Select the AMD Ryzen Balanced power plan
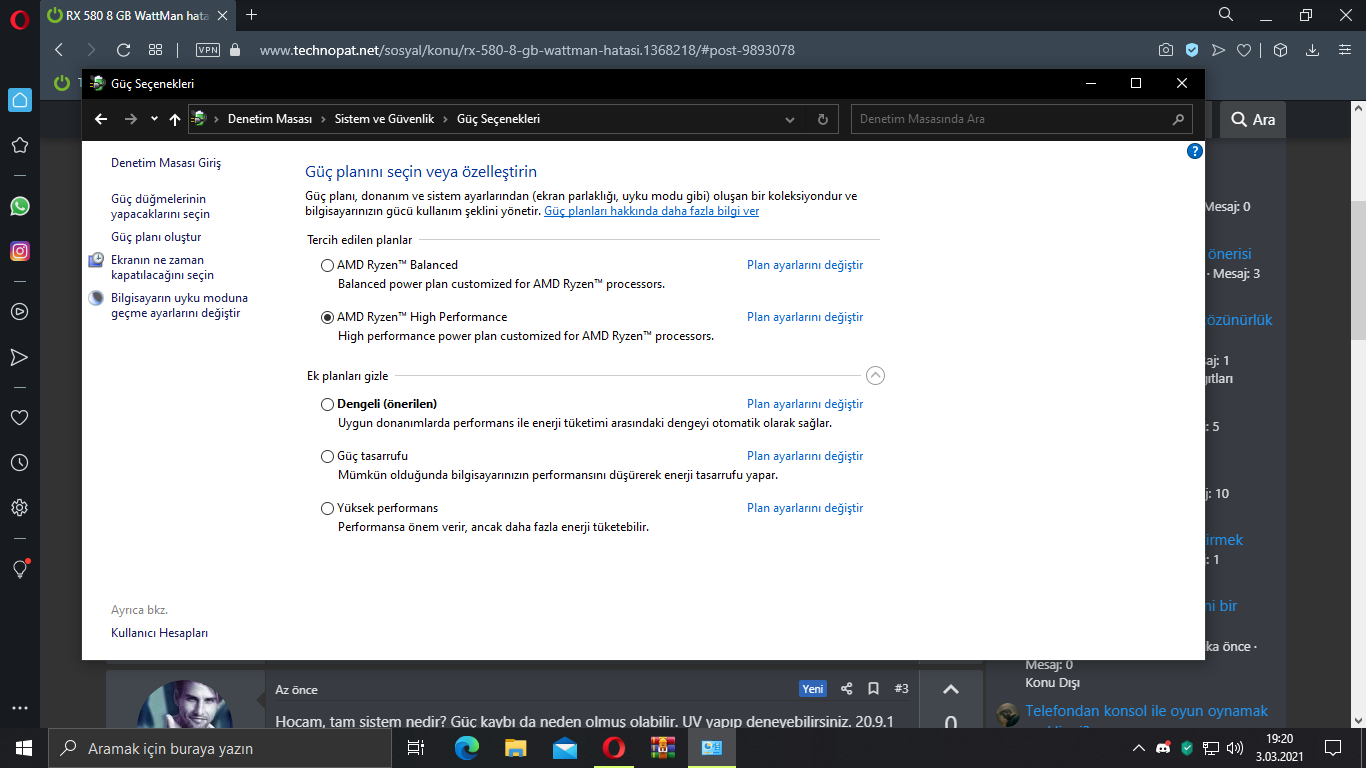Screen dimensions: 1366x768 tap(327, 266)
